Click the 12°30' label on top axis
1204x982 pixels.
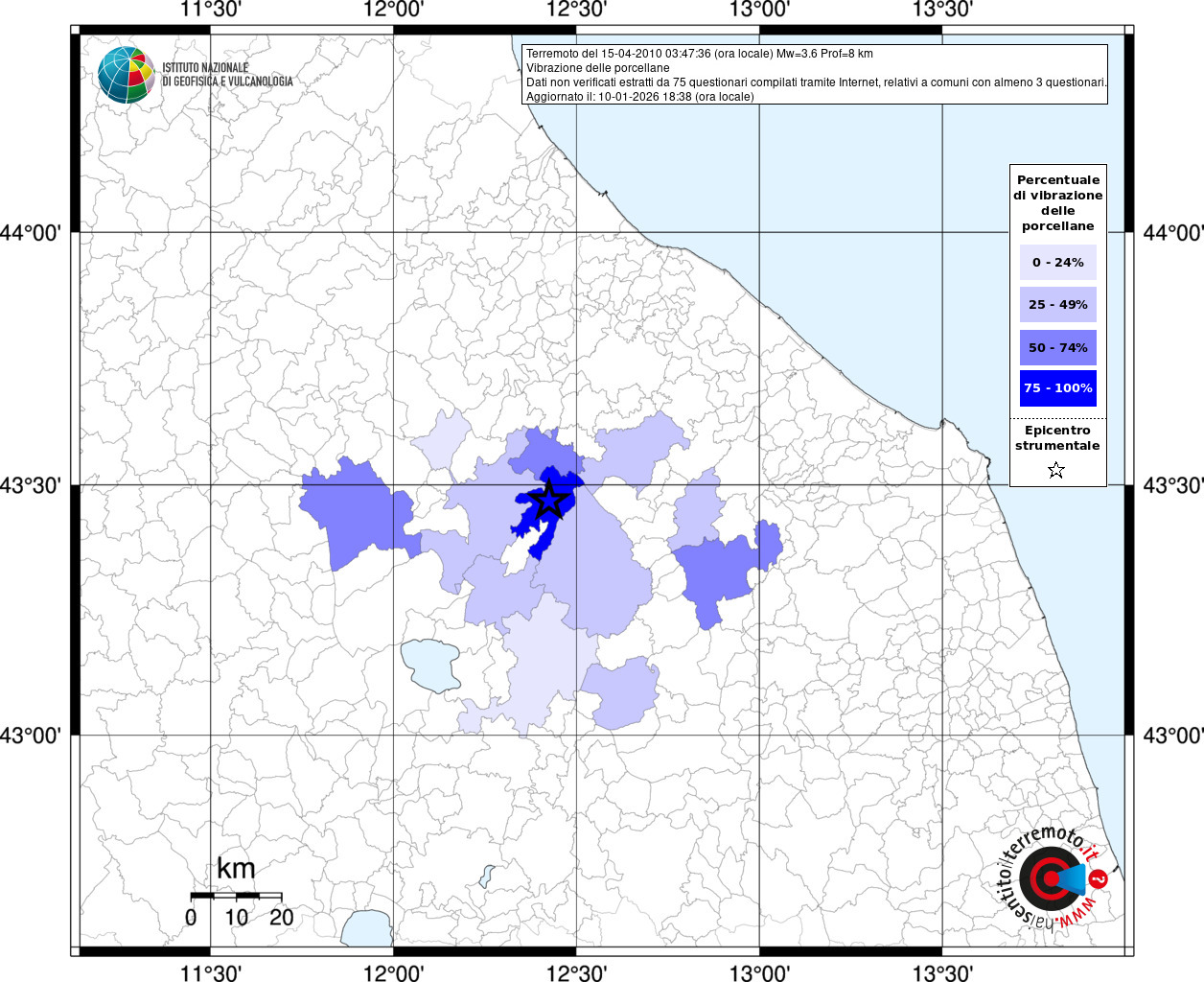click(x=576, y=11)
